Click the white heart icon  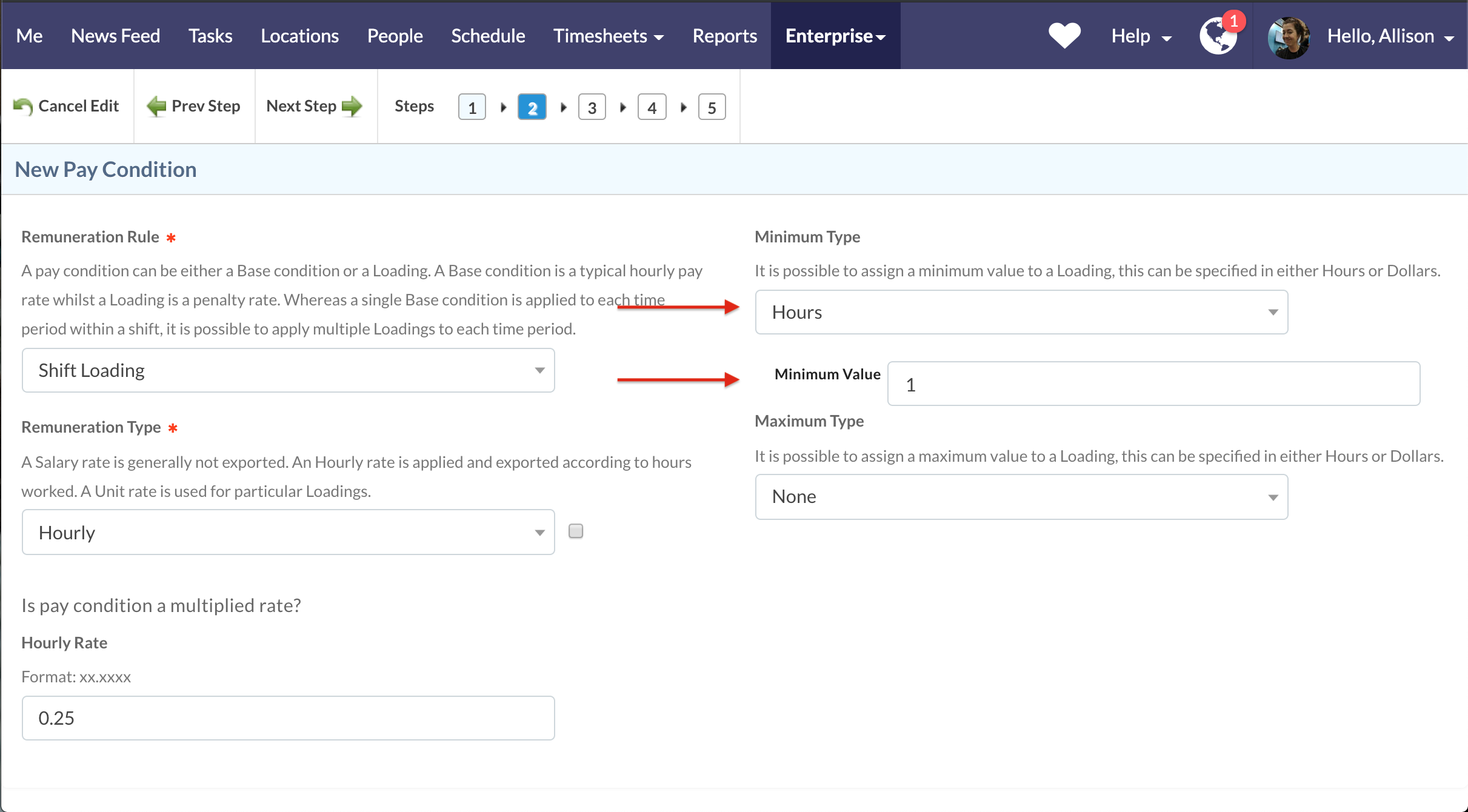point(1064,35)
